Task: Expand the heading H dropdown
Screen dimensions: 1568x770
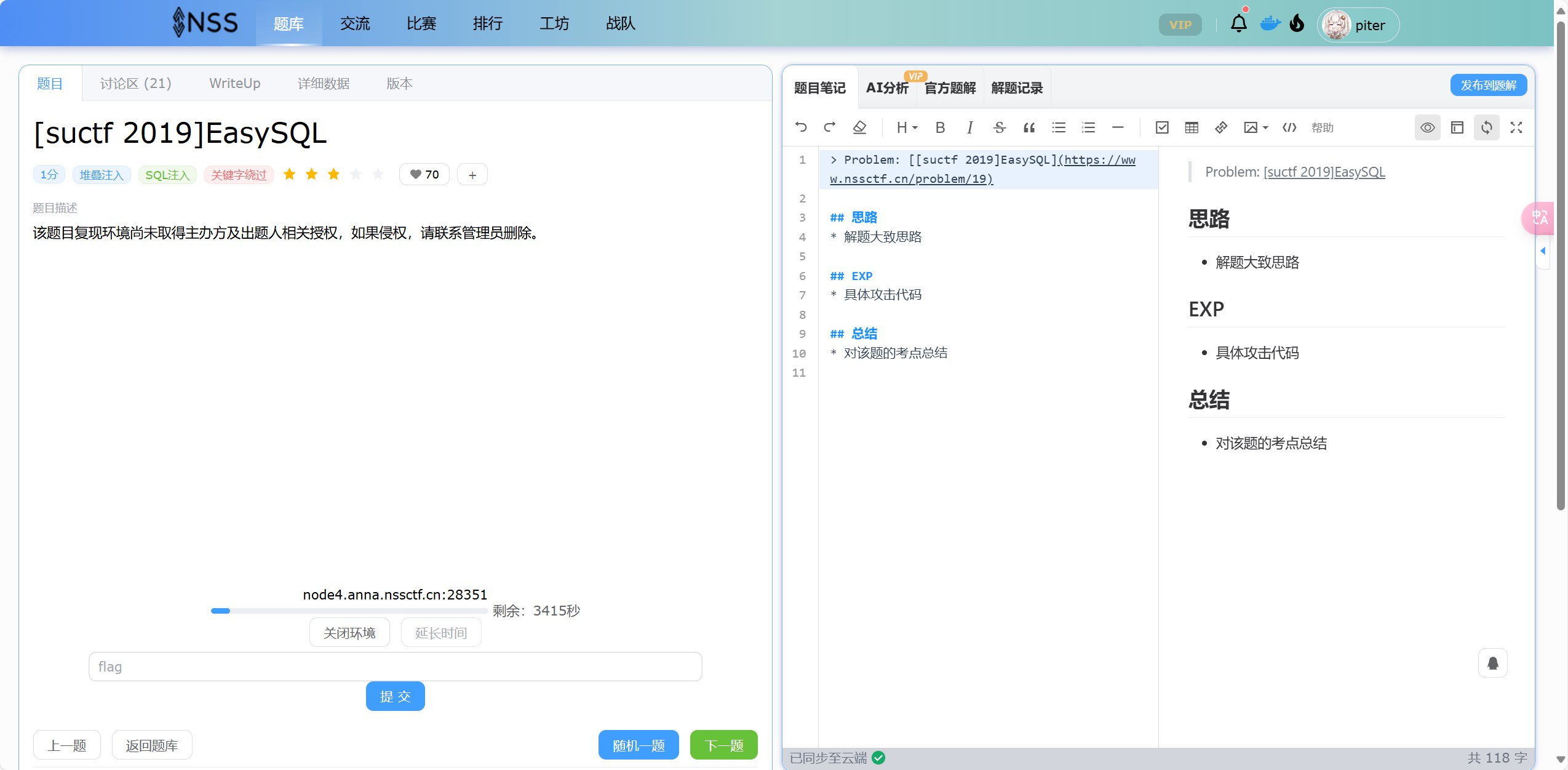Action: tap(907, 127)
